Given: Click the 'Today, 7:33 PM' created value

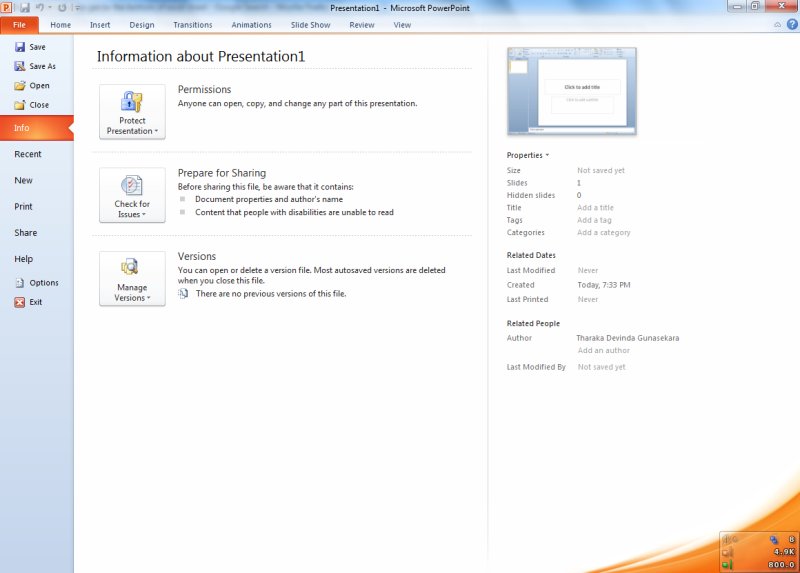Looking at the screenshot, I should pyautogui.click(x=604, y=285).
